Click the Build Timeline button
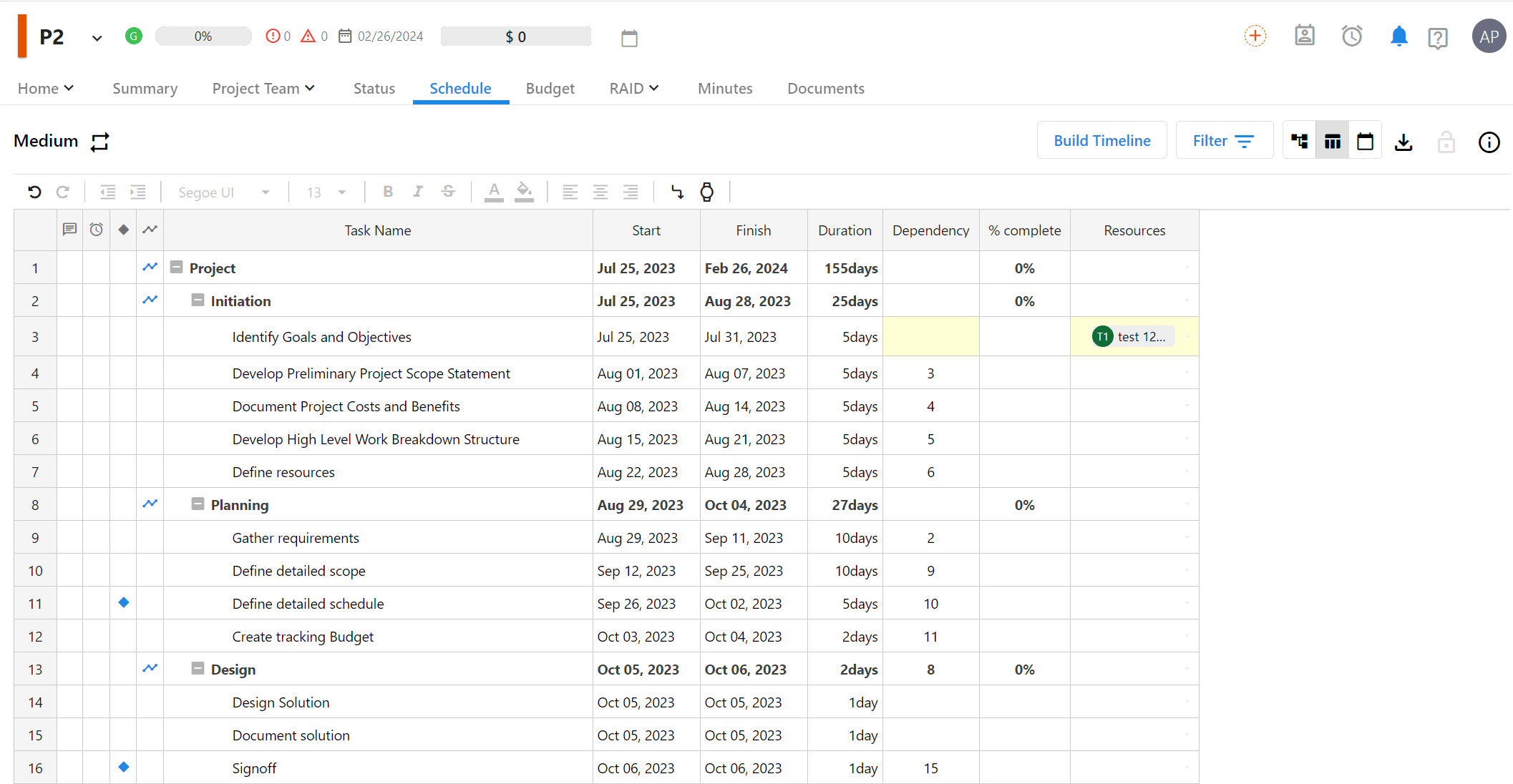The image size is (1513, 784). coord(1102,140)
